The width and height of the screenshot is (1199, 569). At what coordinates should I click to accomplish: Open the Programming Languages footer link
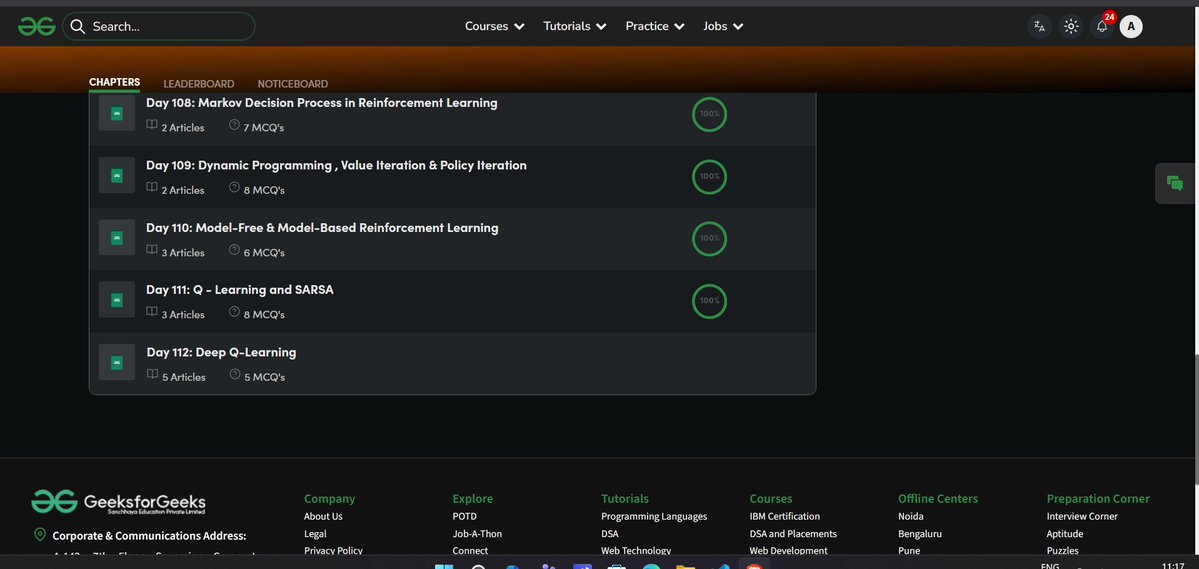pos(654,516)
